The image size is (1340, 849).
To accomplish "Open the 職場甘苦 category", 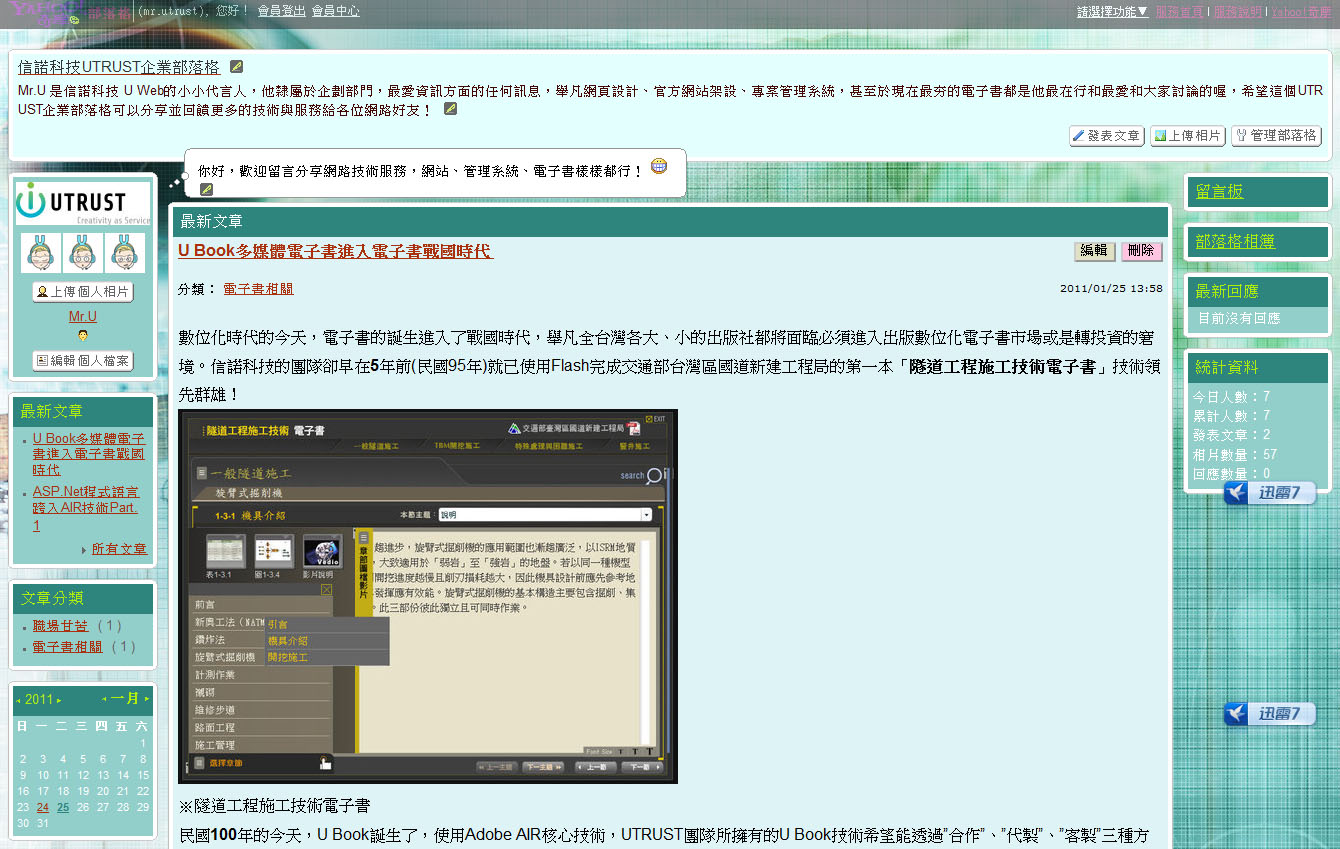I will [60, 626].
